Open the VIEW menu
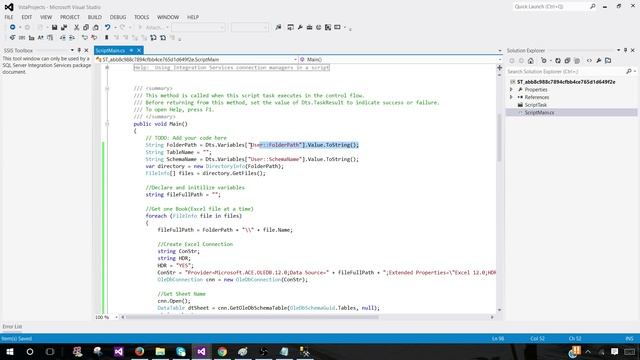Image resolution: width=640 pixels, height=360 pixels. [46, 17]
